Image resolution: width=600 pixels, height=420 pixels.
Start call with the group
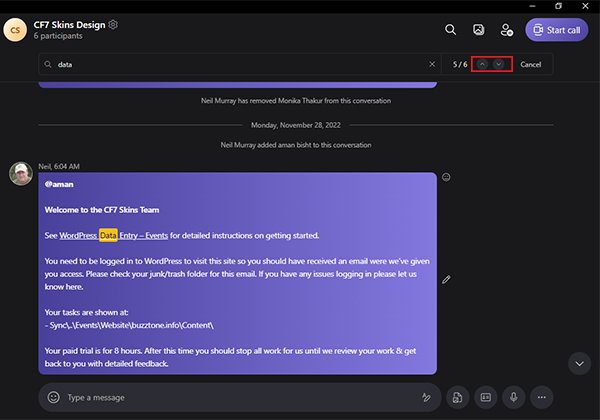557,30
